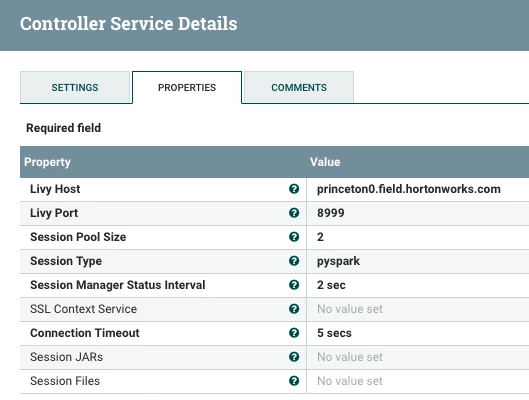Open help icon for Livy Port

[x=294, y=213]
